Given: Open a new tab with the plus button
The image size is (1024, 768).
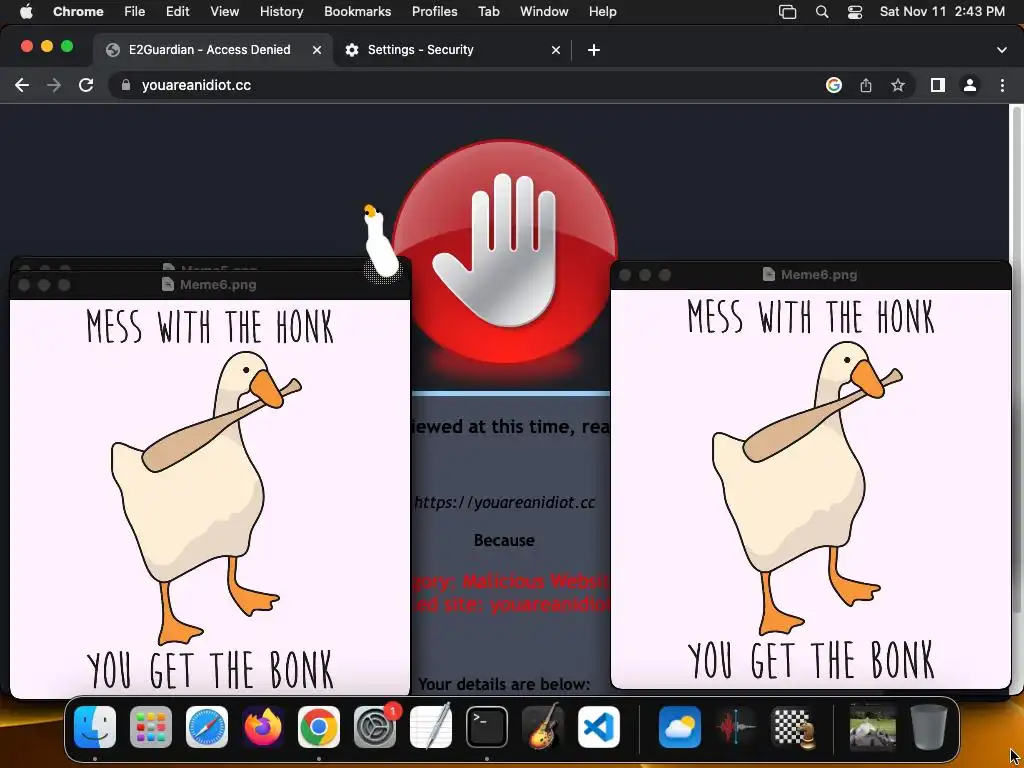Looking at the screenshot, I should coord(594,50).
